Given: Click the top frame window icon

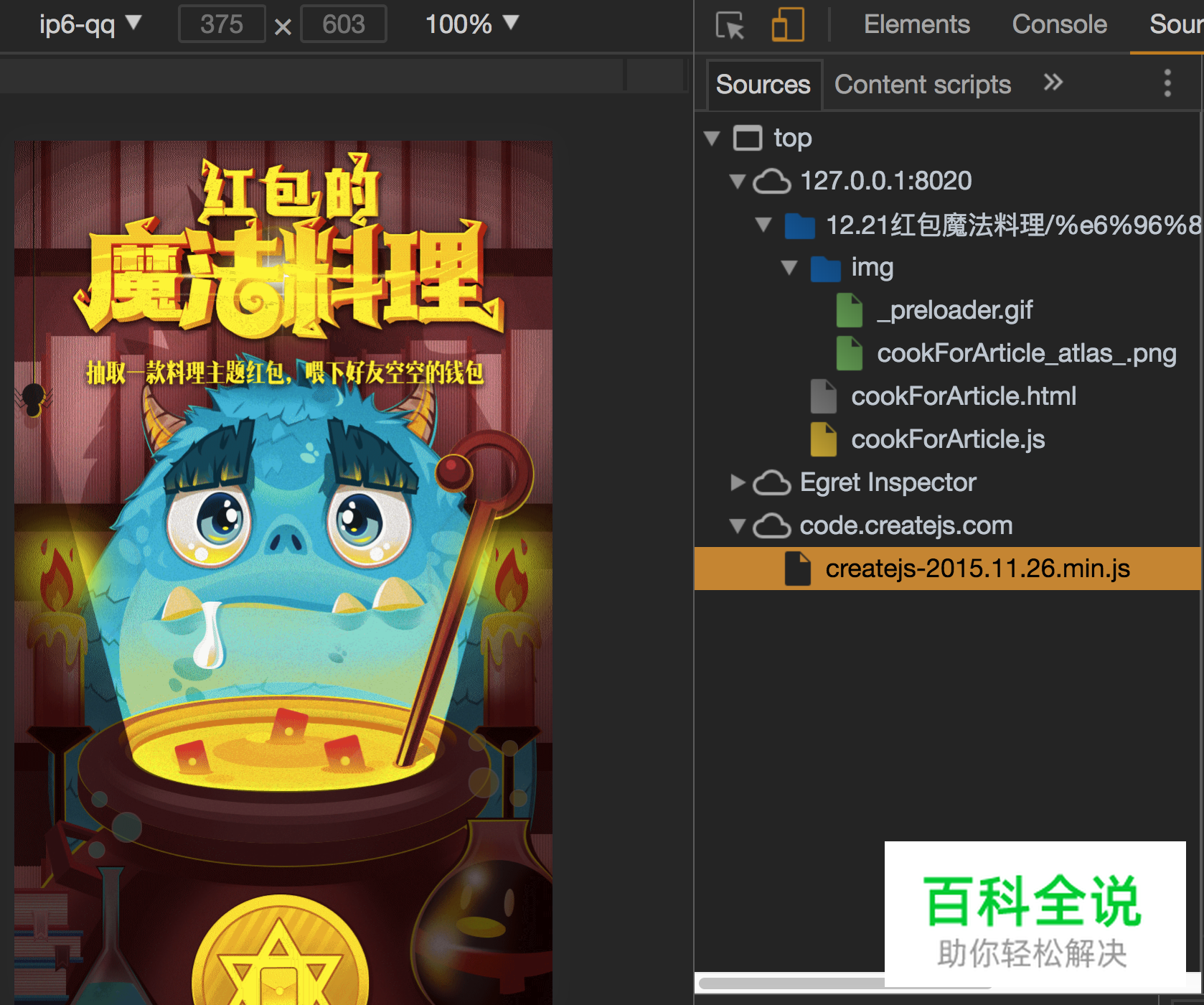Looking at the screenshot, I should (748, 138).
